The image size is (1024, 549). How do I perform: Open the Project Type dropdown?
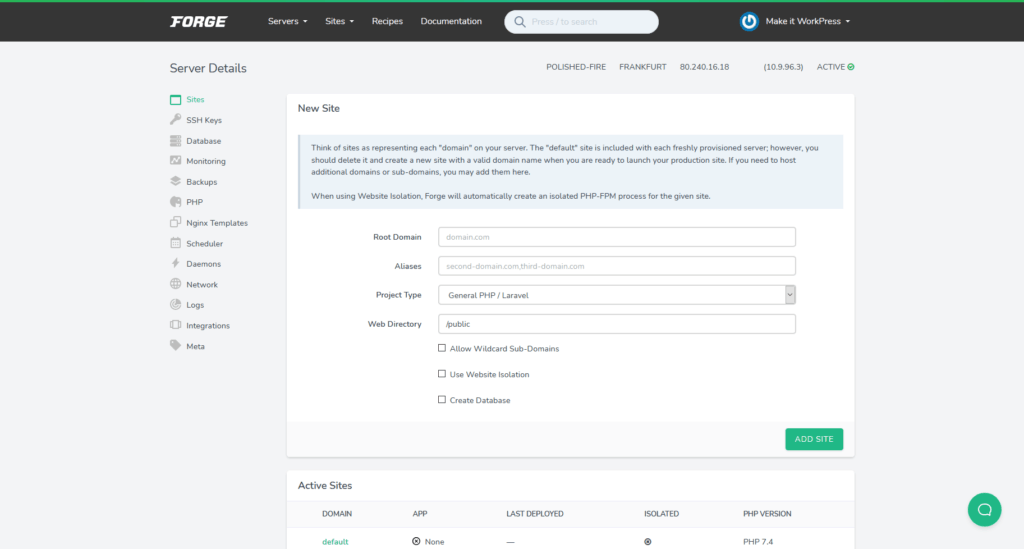point(616,295)
